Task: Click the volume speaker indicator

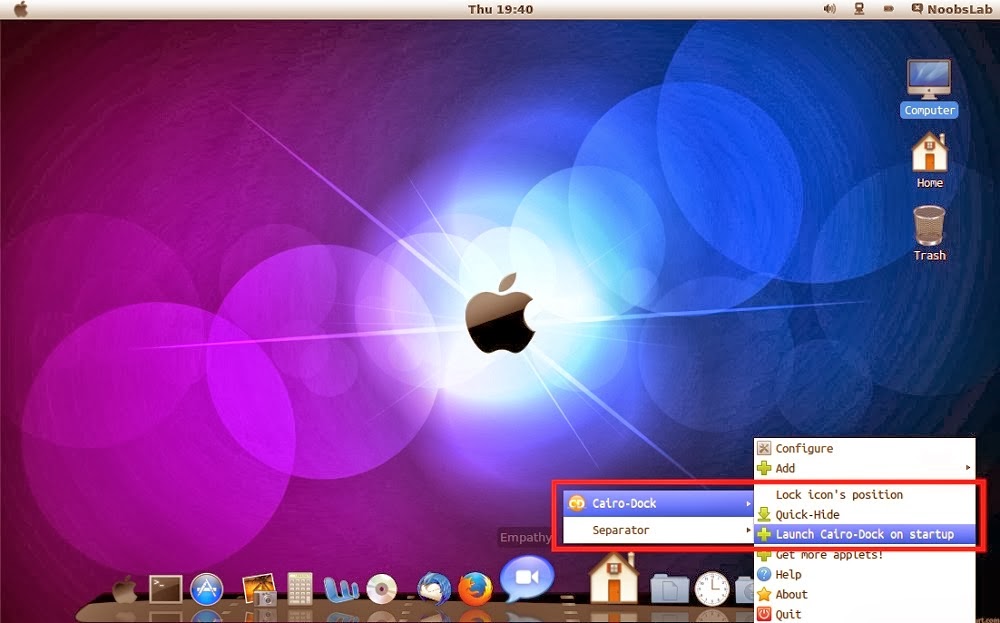Action: coord(829,9)
